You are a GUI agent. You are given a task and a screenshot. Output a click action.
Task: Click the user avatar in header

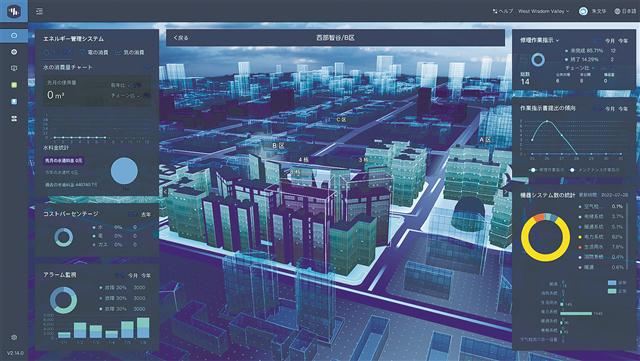583,11
